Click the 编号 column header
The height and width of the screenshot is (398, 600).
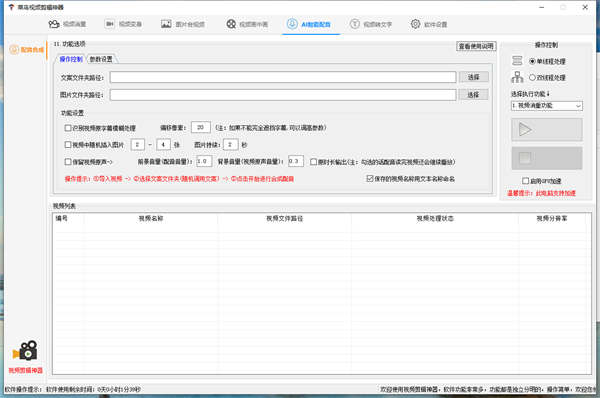click(x=62, y=219)
